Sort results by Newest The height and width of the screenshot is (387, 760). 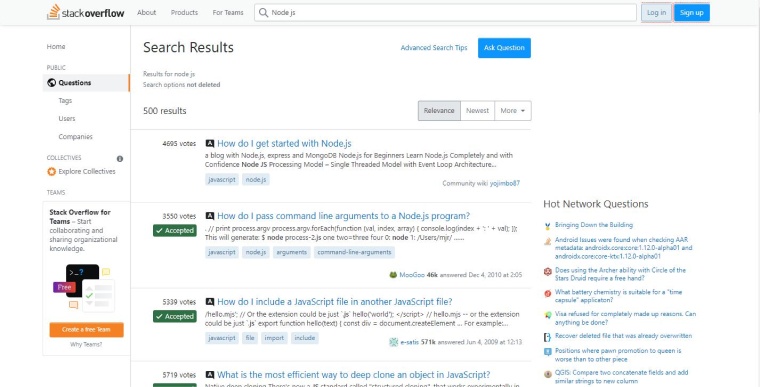pyautogui.click(x=477, y=111)
